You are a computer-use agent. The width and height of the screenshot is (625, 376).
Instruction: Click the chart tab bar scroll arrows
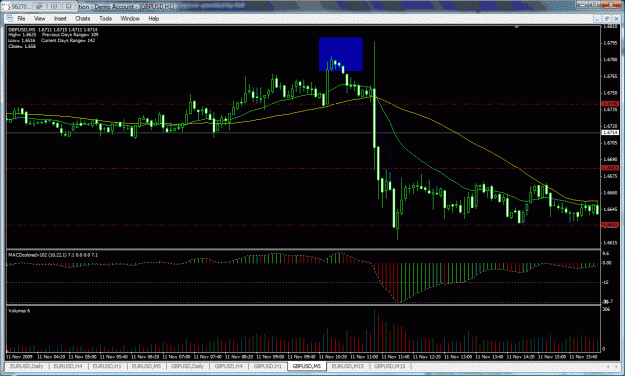611,366
